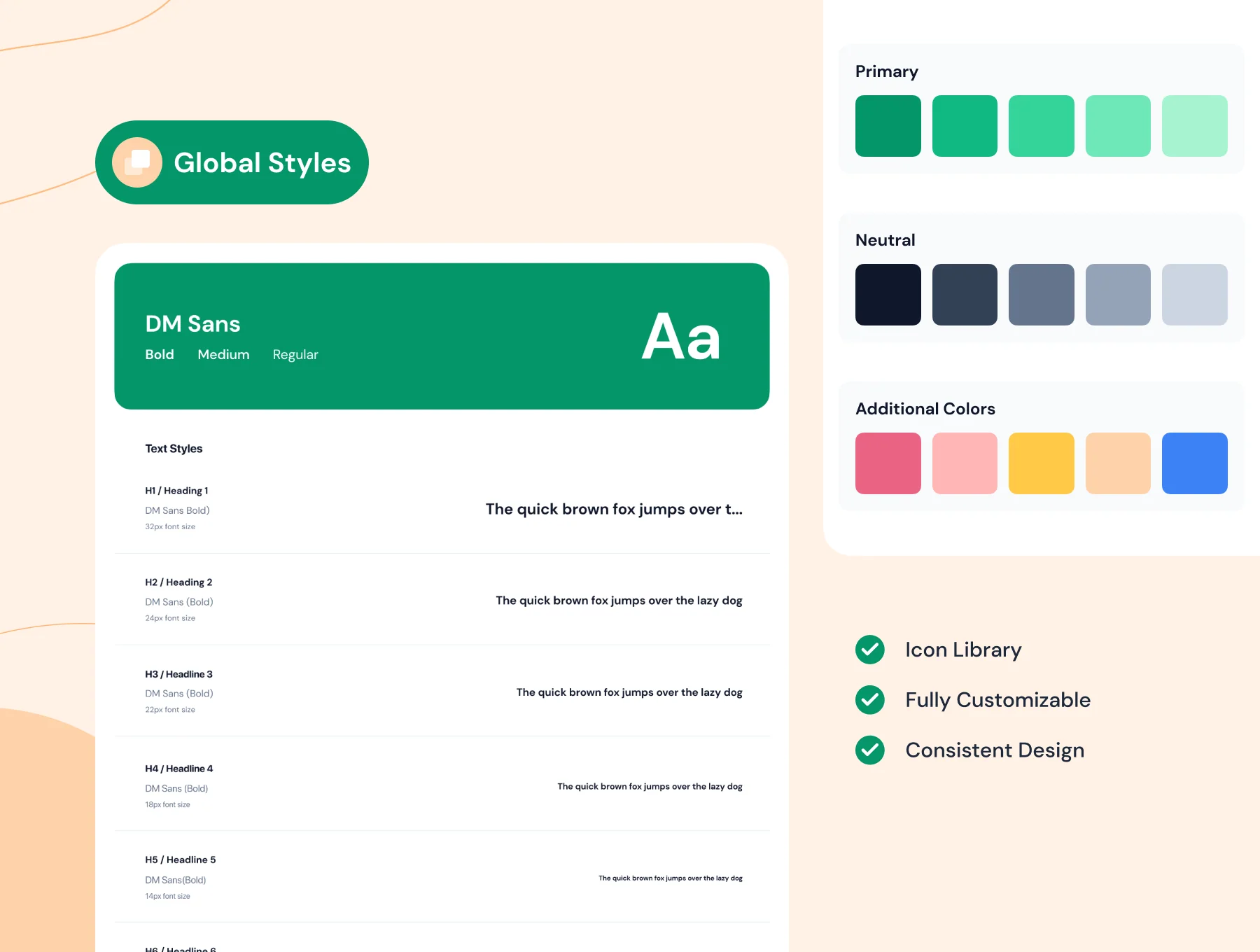Click the Global Styles pill button

(x=232, y=162)
